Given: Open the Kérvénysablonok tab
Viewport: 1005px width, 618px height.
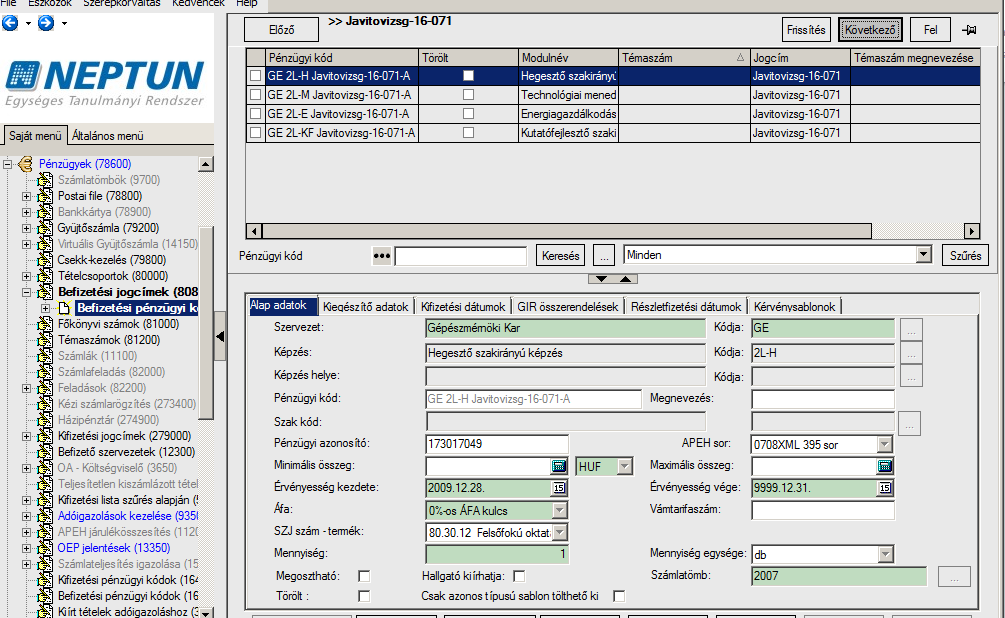Looking at the screenshot, I should click(x=795, y=307).
